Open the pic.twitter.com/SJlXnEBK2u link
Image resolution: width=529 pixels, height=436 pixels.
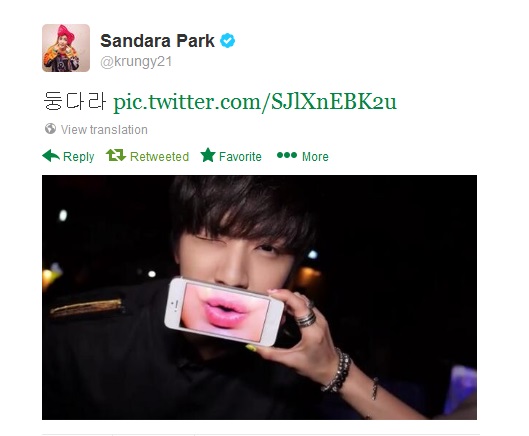pos(255,102)
